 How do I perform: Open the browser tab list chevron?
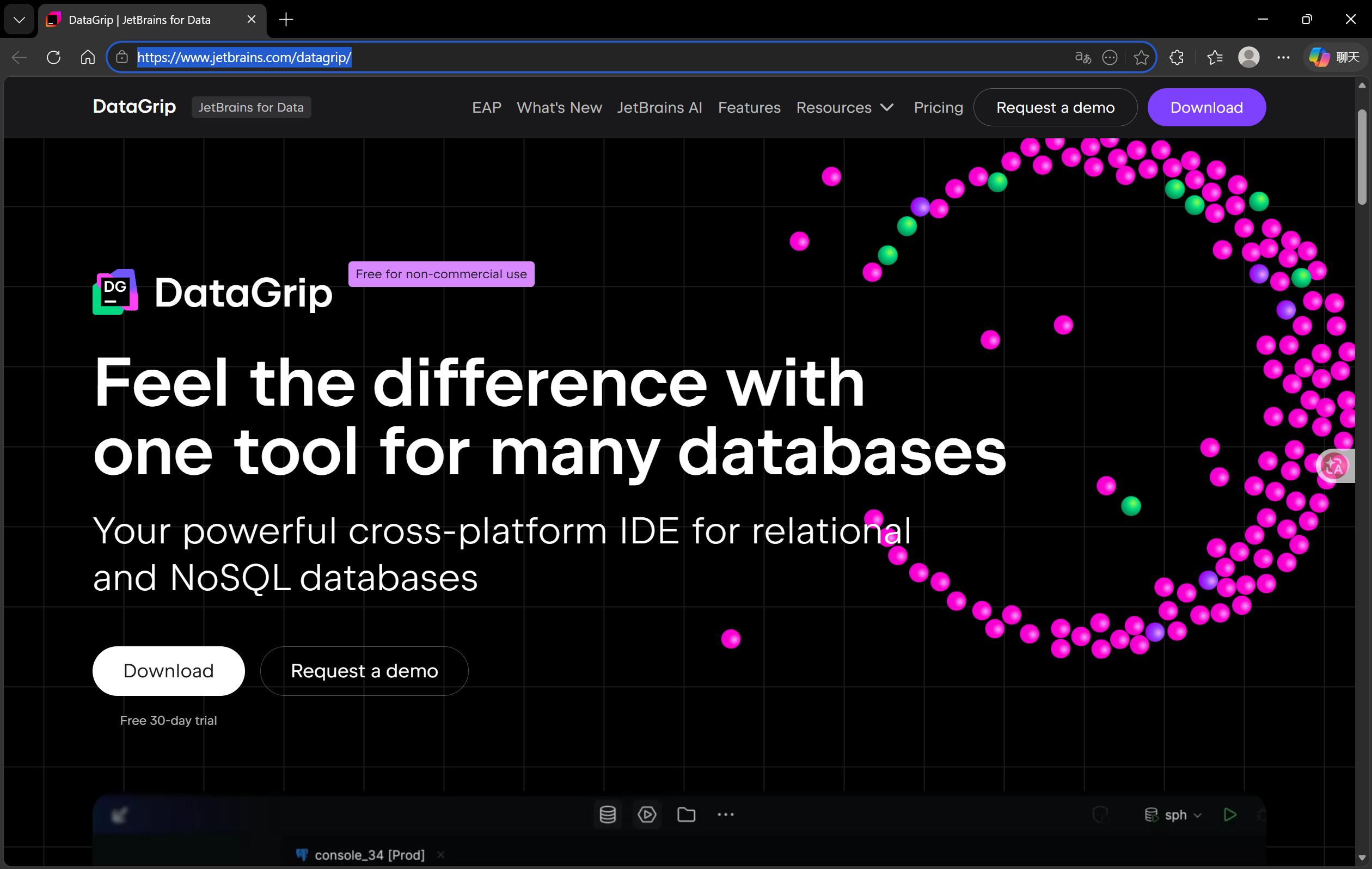pos(20,20)
